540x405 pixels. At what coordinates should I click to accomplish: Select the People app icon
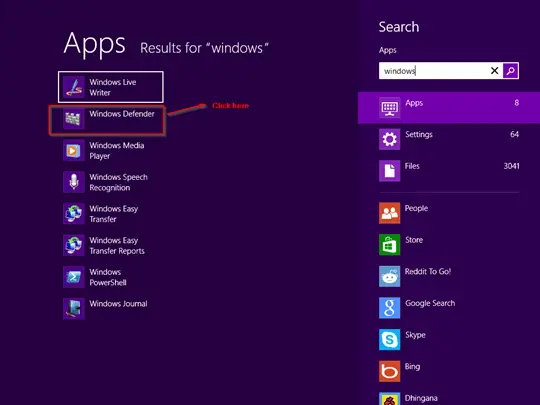[x=390, y=213]
